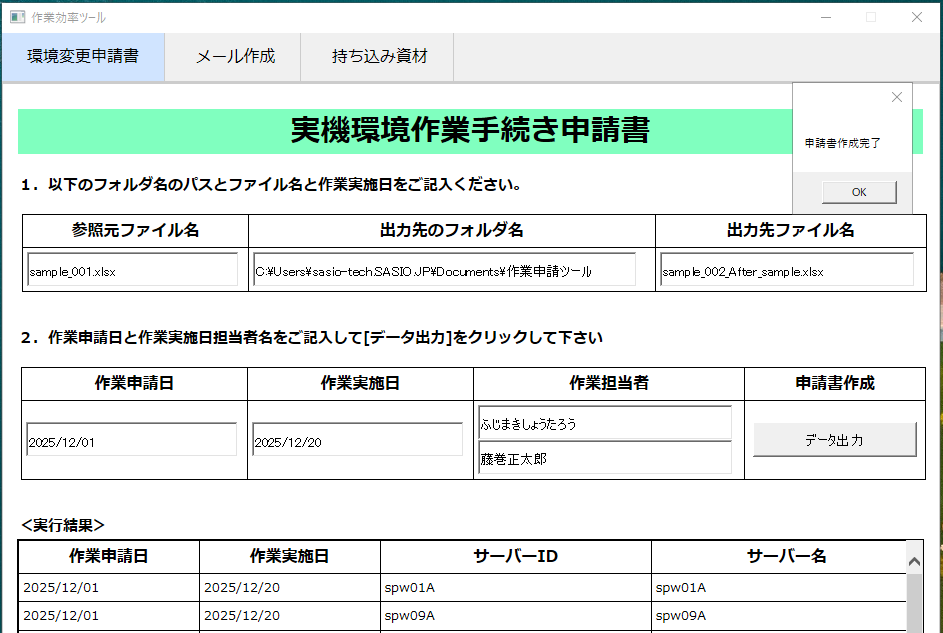
Task: Click the results table vertical scrollbar track
Action: [x=914, y=605]
